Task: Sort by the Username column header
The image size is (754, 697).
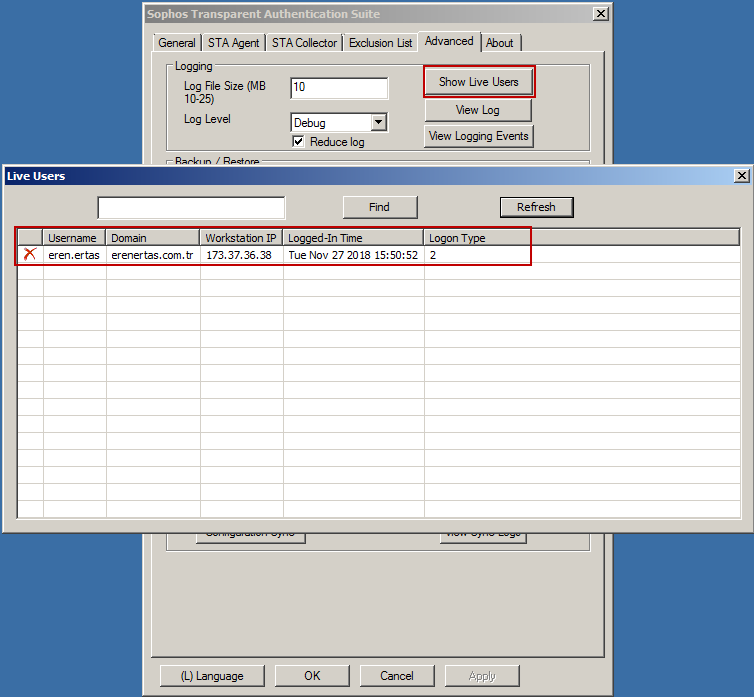Action: (x=73, y=238)
